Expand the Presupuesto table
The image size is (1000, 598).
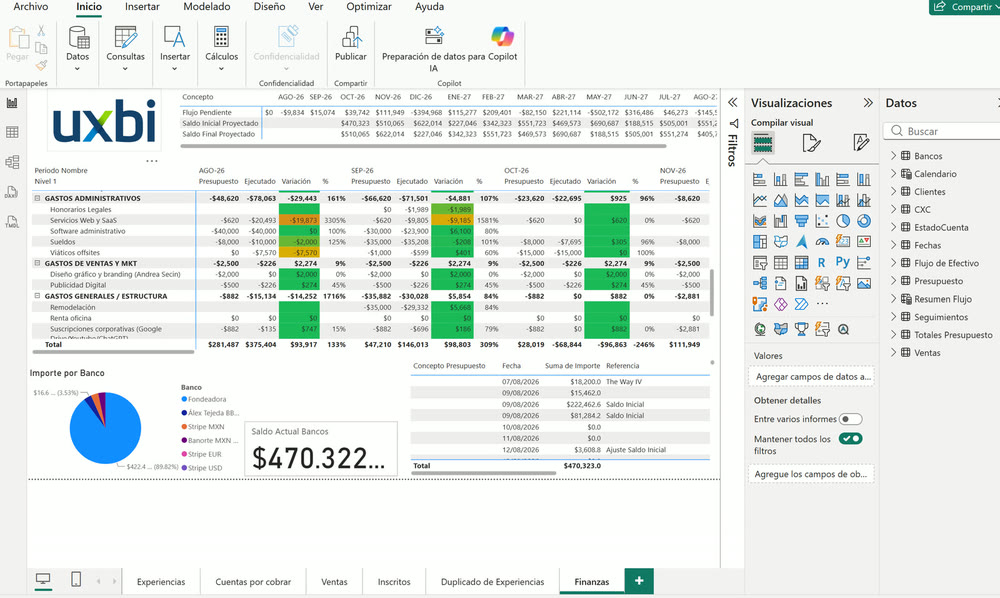pyautogui.click(x=893, y=281)
